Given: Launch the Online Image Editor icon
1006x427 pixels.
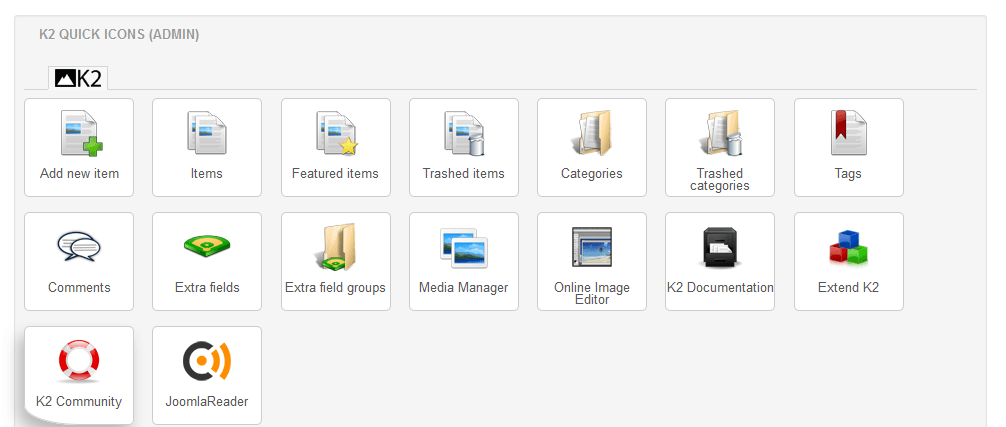Looking at the screenshot, I should [592, 262].
